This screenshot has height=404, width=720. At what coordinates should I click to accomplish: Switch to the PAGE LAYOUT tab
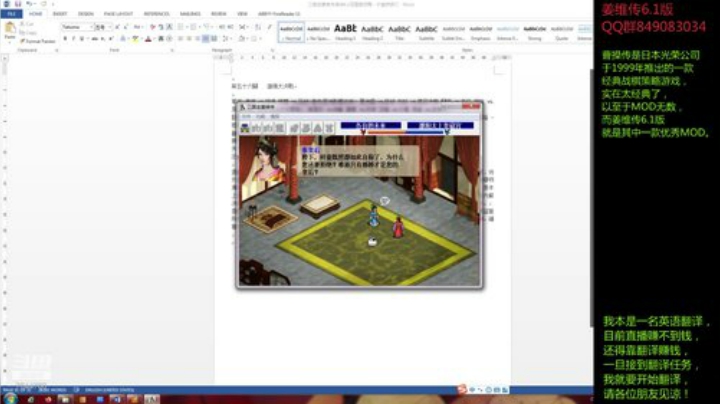pyautogui.click(x=118, y=14)
